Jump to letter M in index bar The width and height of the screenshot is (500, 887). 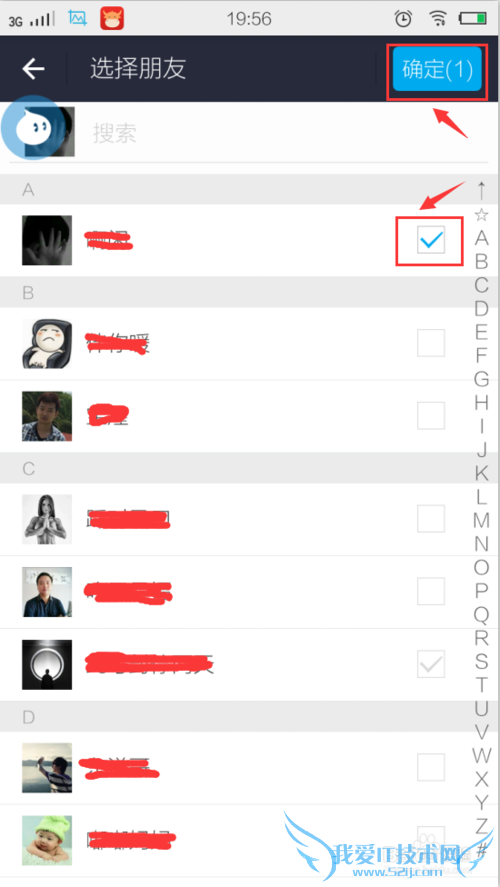tap(481, 519)
